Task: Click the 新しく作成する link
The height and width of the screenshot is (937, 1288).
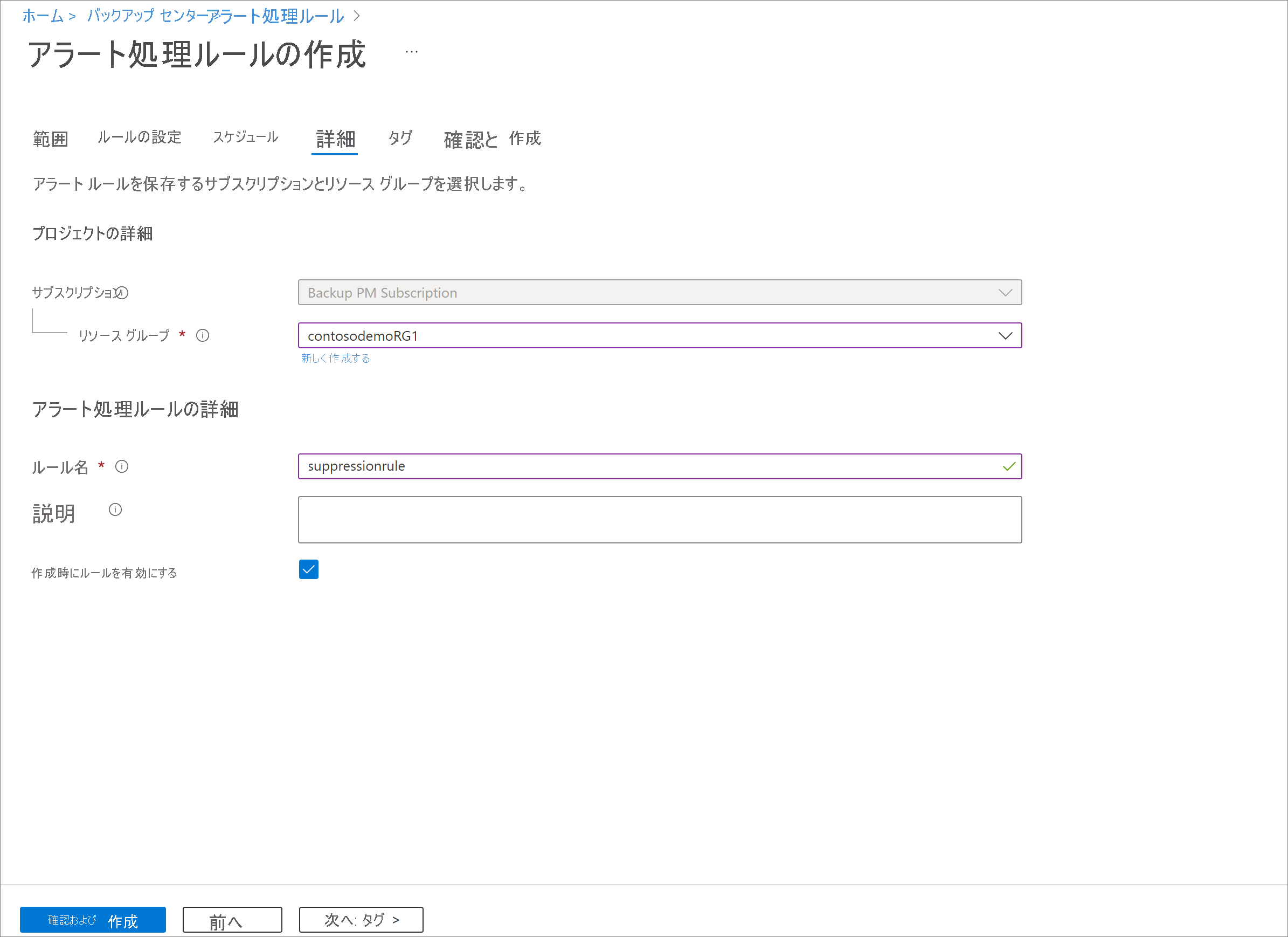Action: click(335, 357)
